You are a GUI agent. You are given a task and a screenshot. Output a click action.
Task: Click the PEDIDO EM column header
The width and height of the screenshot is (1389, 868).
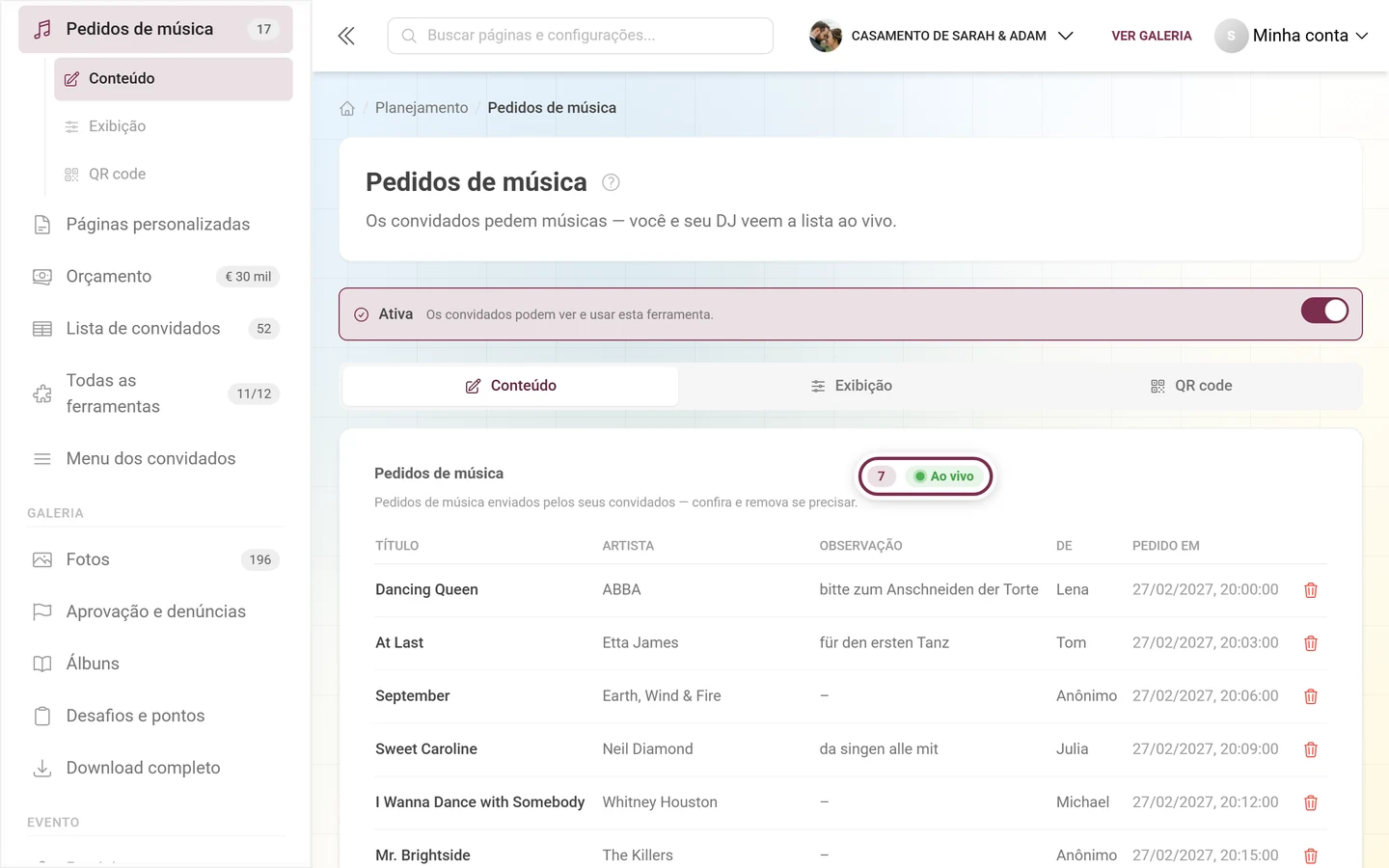click(1166, 546)
